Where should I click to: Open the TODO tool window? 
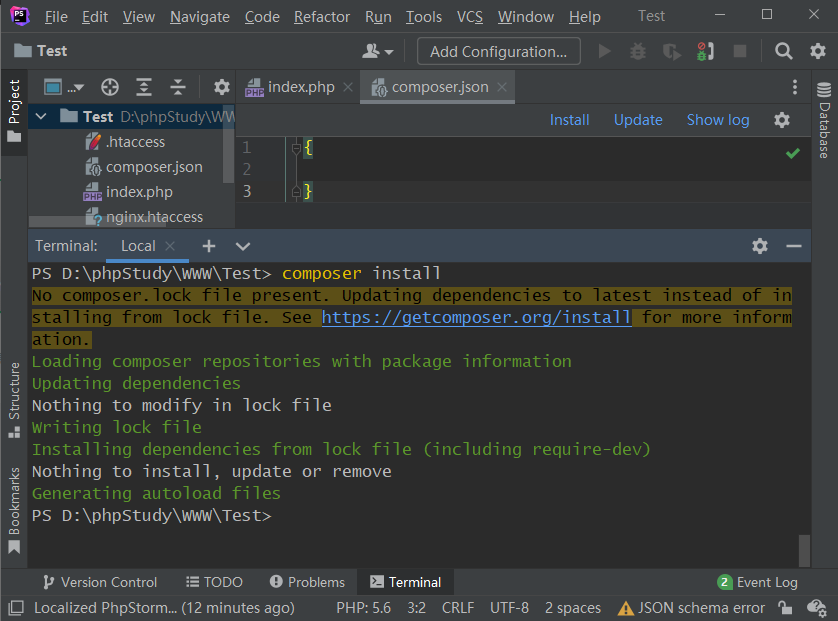coord(214,583)
